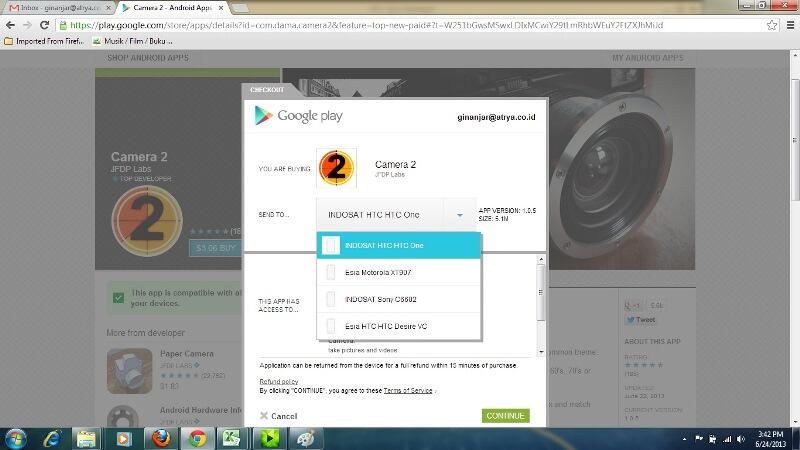The image size is (800, 450).
Task: Open the Windows Start button
Action: [16, 439]
